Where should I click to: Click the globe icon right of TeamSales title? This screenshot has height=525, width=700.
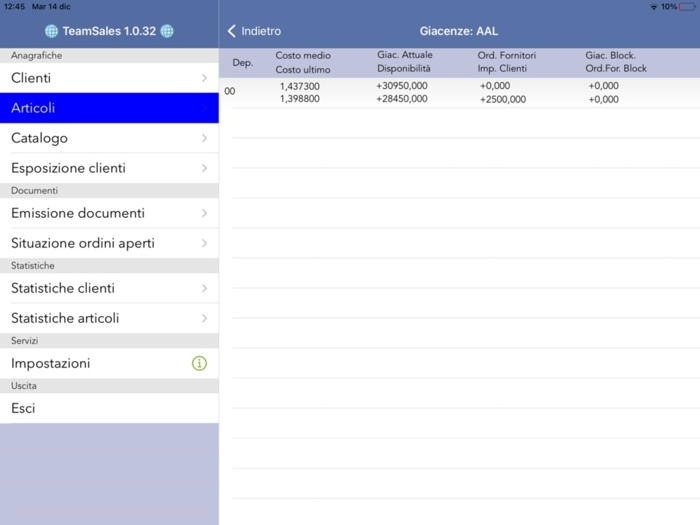(x=167, y=31)
